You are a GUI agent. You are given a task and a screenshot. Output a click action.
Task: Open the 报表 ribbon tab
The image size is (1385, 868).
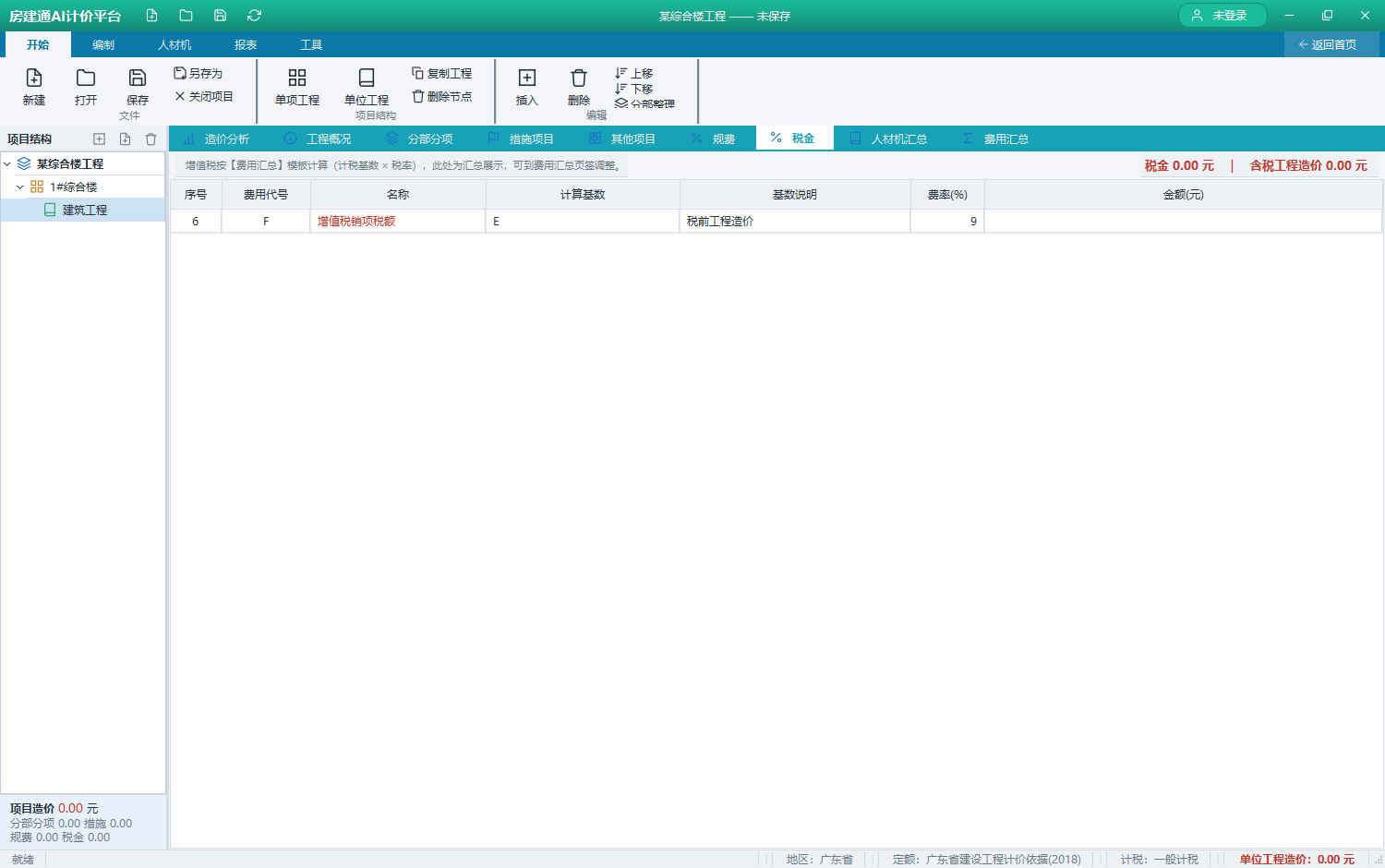246,44
